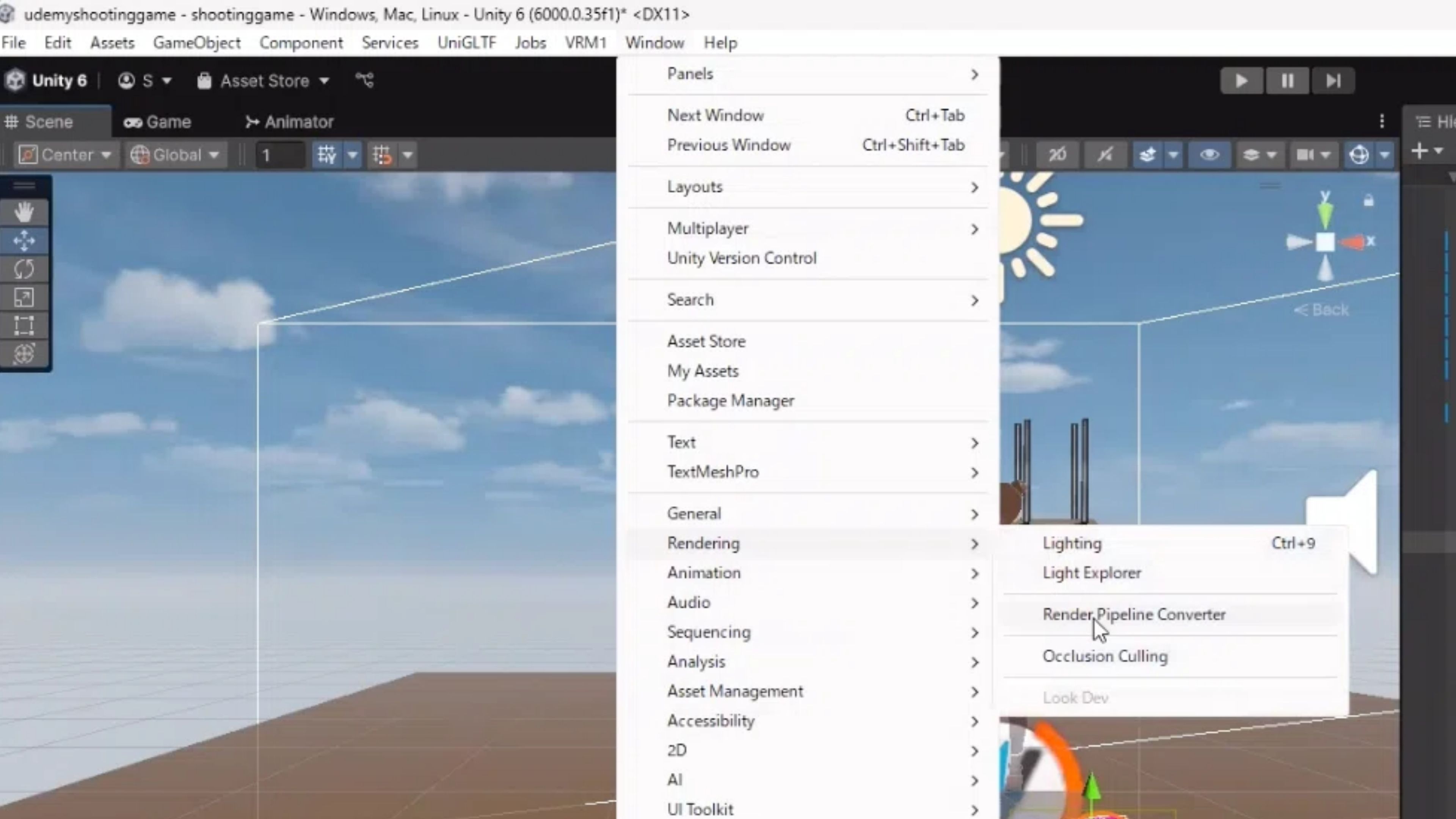Open Light Explorer
The image size is (1456, 819).
(x=1170, y=573)
